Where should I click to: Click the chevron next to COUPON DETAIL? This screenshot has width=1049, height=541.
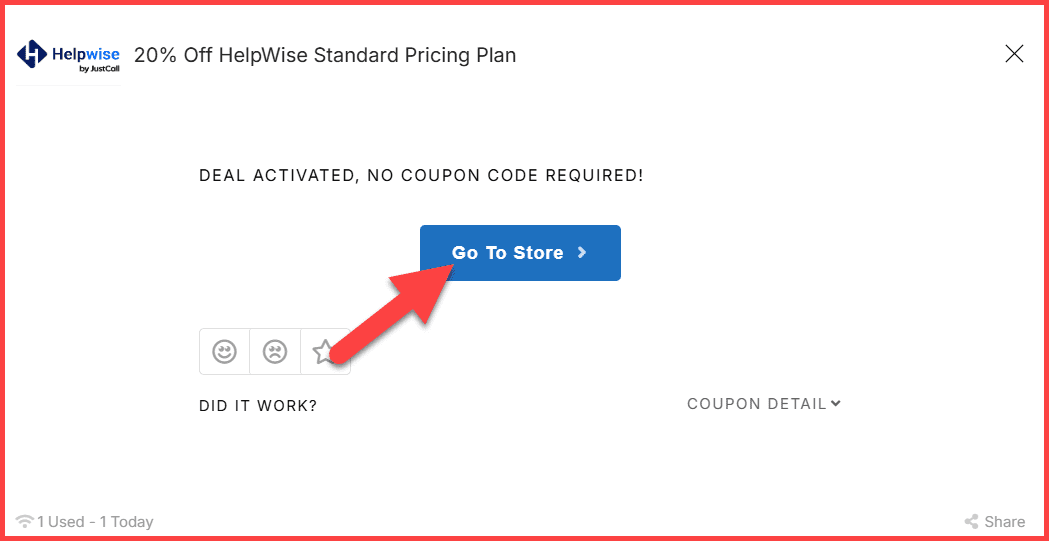[836, 403]
